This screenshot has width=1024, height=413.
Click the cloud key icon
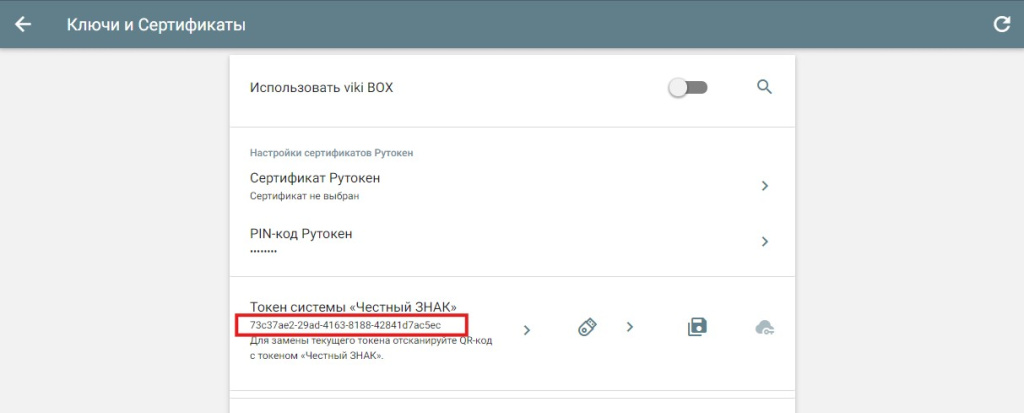pos(765,327)
